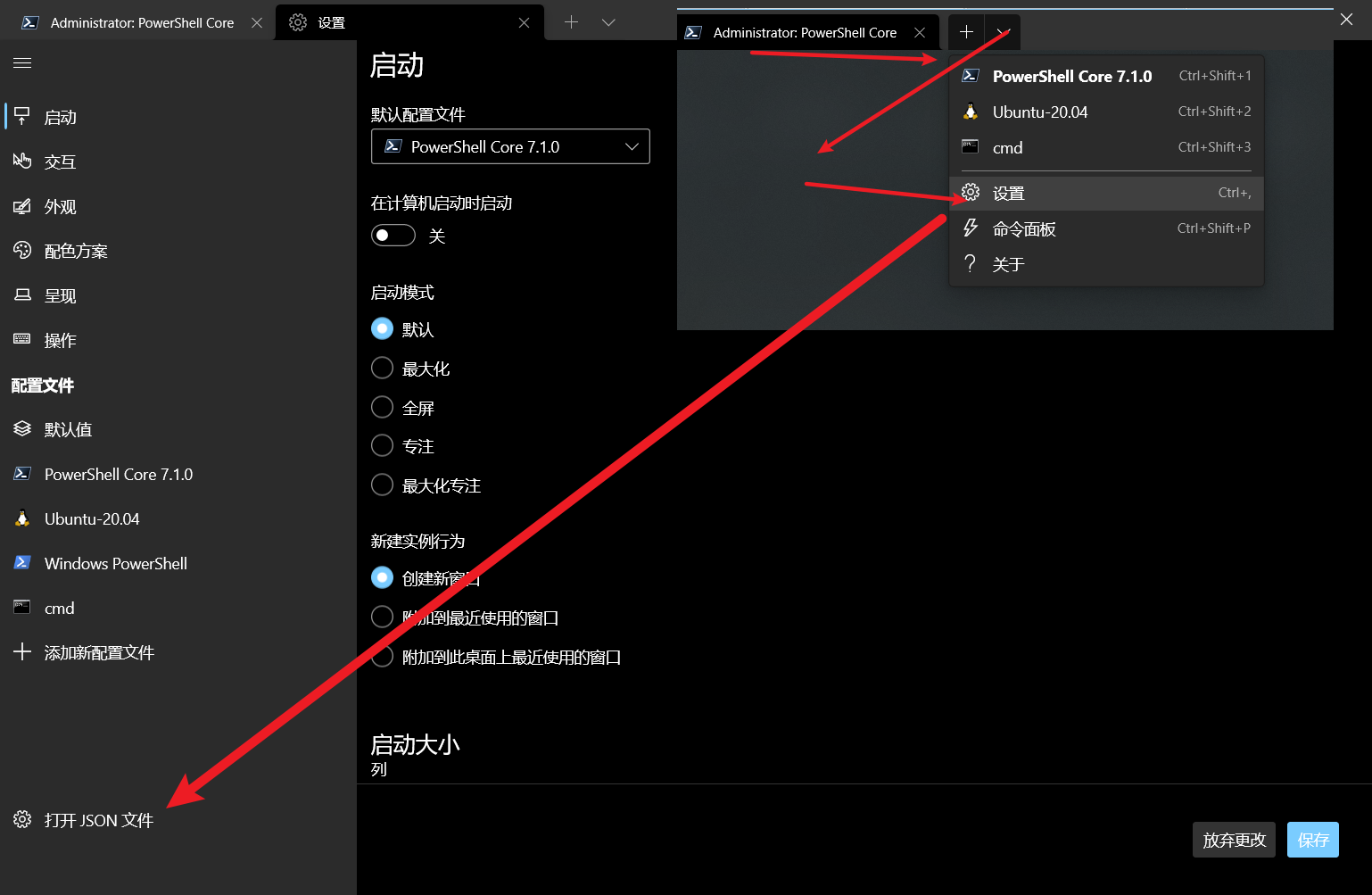Image resolution: width=1372 pixels, height=895 pixels.
Task: Expand the 默认配置文件 dropdown
Action: 510,146
